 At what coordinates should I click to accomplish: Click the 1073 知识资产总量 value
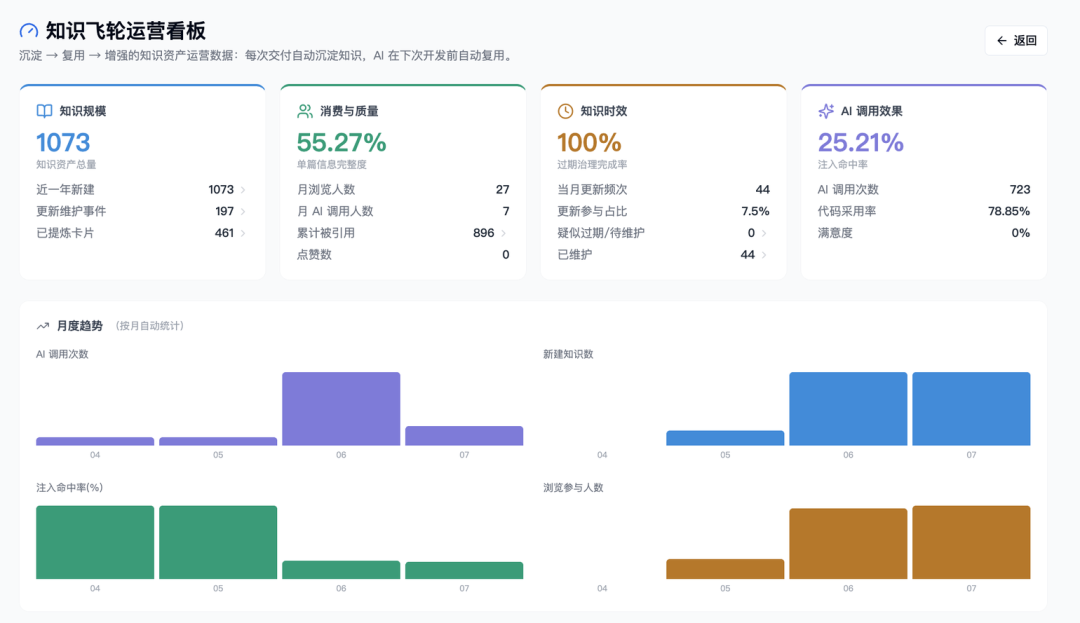pos(63,142)
